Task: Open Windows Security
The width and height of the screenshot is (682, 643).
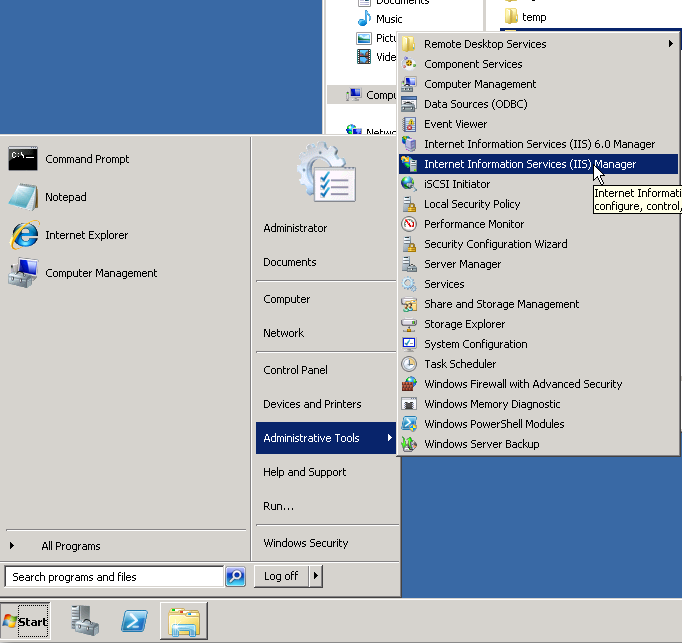Action: click(306, 543)
